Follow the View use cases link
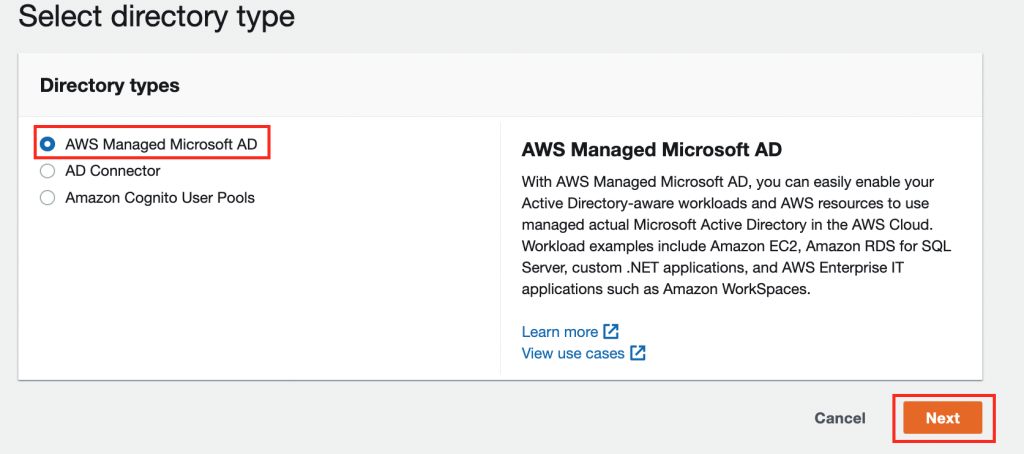Image resolution: width=1024 pixels, height=454 pixels. click(573, 353)
